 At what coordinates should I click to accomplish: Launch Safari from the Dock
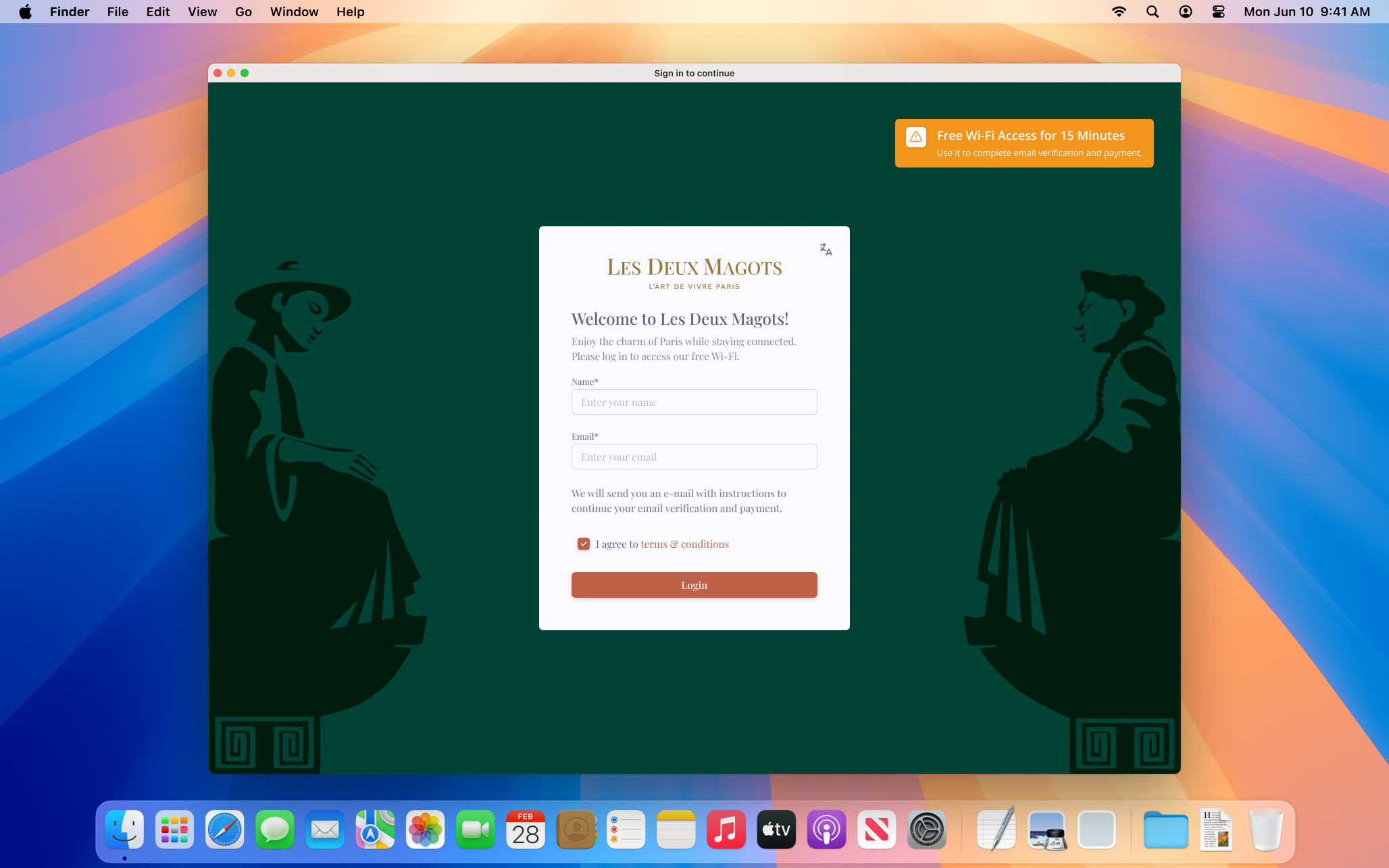tap(225, 829)
